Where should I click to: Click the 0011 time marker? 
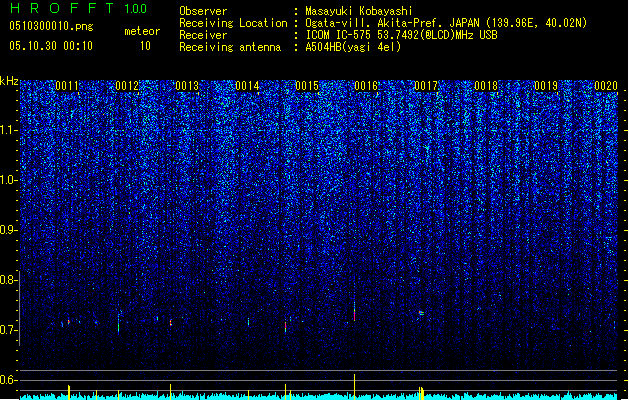(67, 86)
